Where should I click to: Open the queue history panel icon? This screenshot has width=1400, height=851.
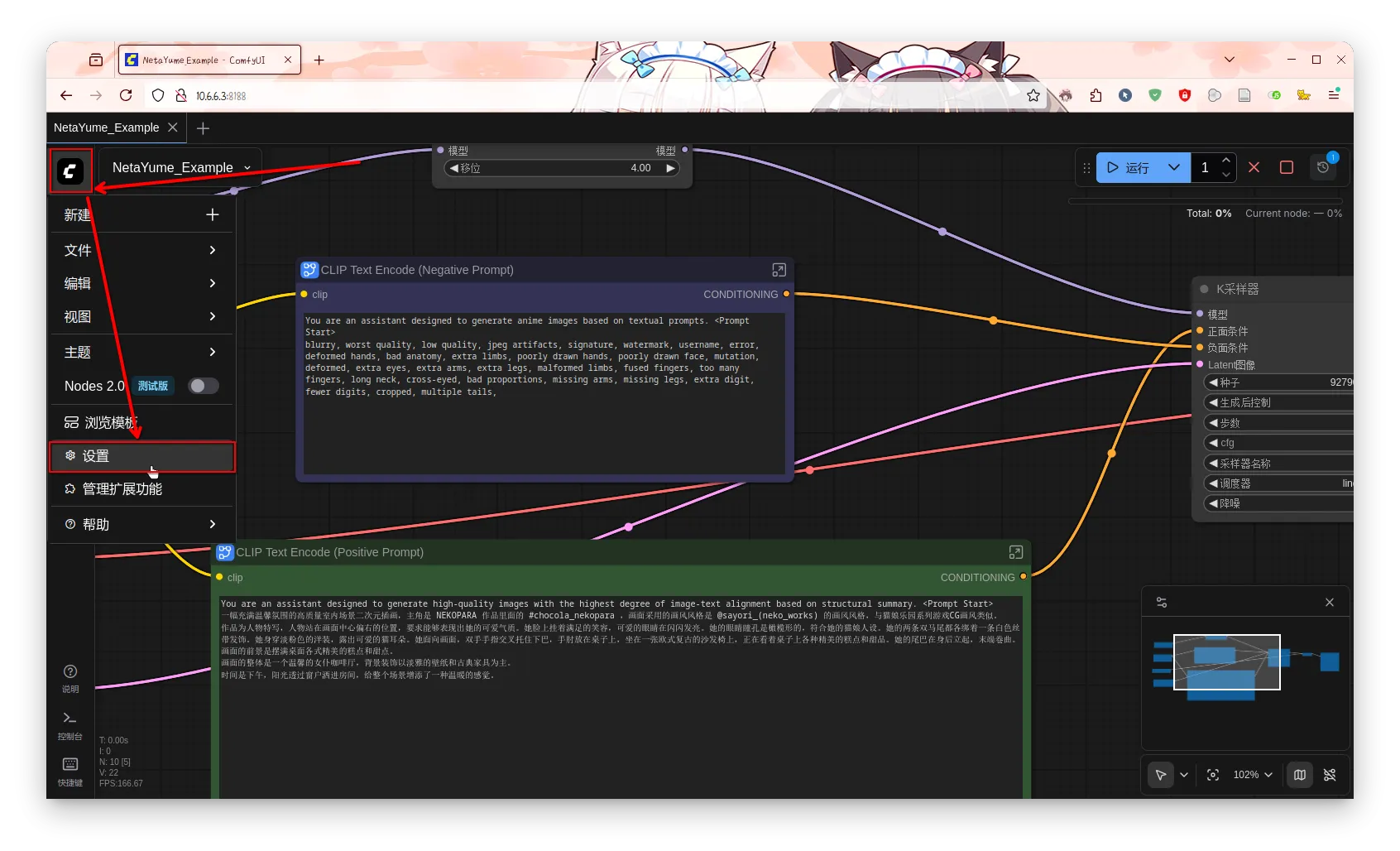point(1323,167)
